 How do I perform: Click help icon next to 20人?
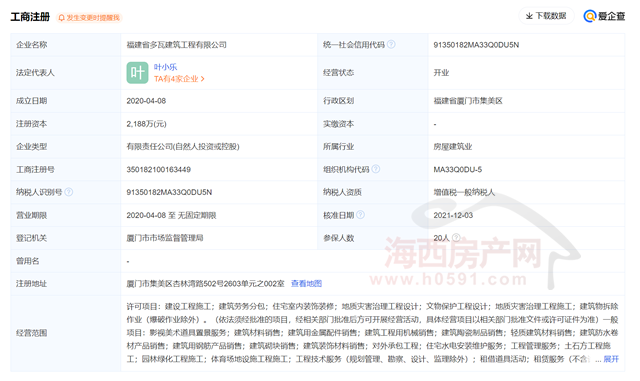point(456,237)
